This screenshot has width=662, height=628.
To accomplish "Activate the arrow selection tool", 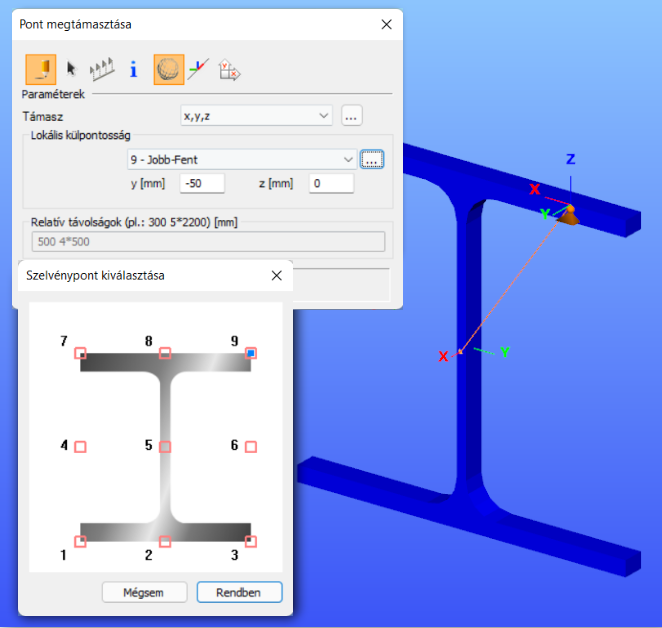I will [x=71, y=69].
